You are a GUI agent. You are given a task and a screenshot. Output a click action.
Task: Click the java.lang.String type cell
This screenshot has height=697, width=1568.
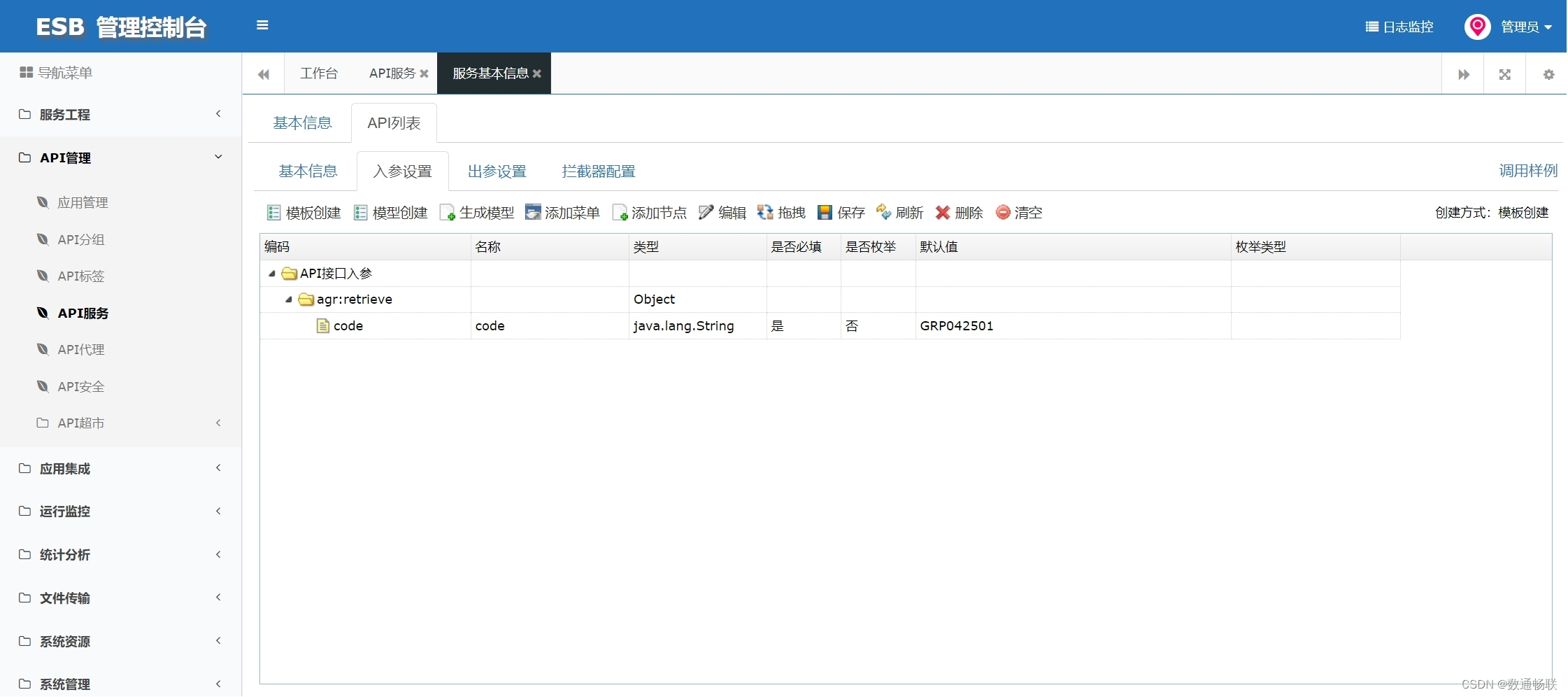(698, 326)
